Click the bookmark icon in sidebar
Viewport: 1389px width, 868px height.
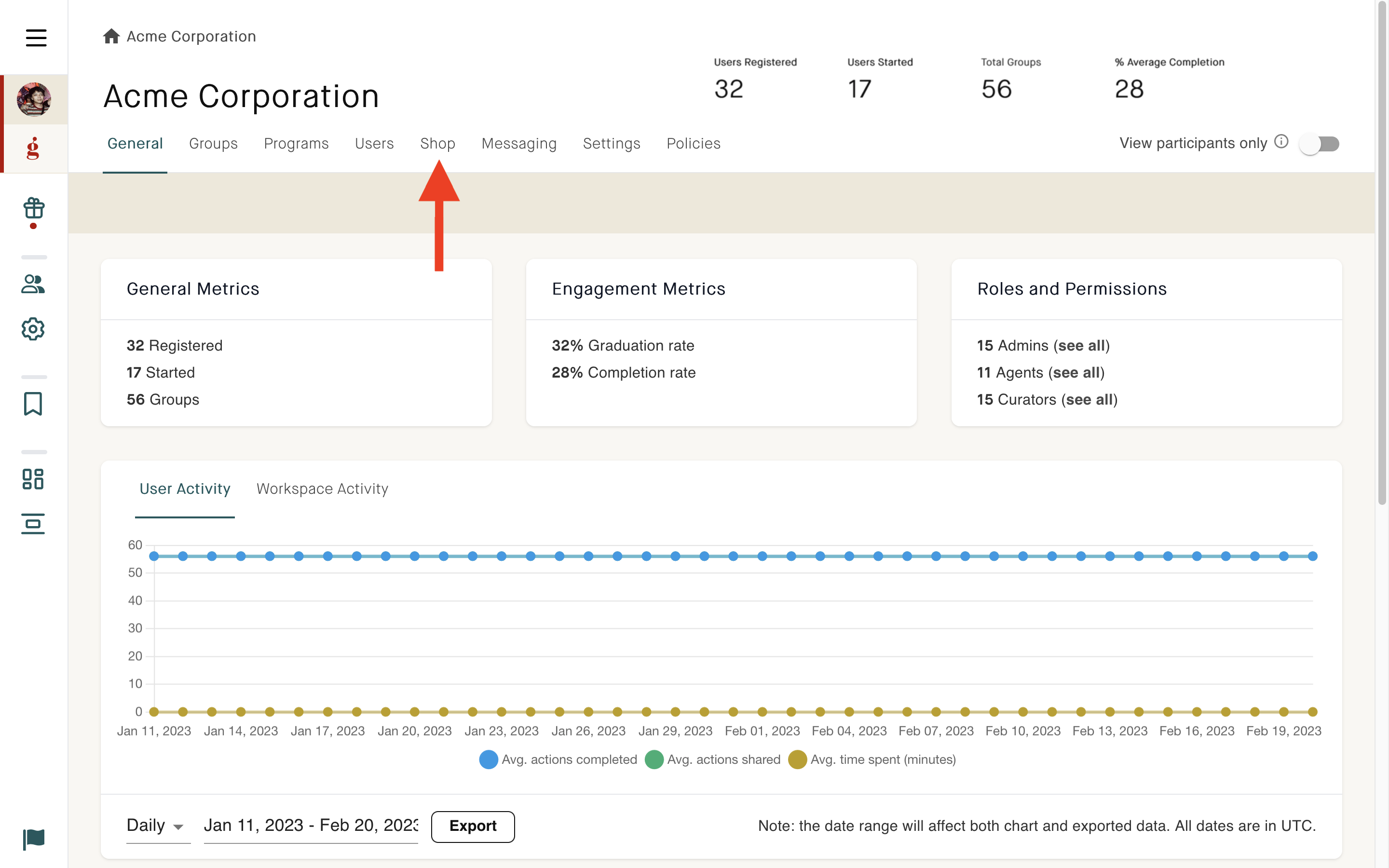pyautogui.click(x=33, y=404)
